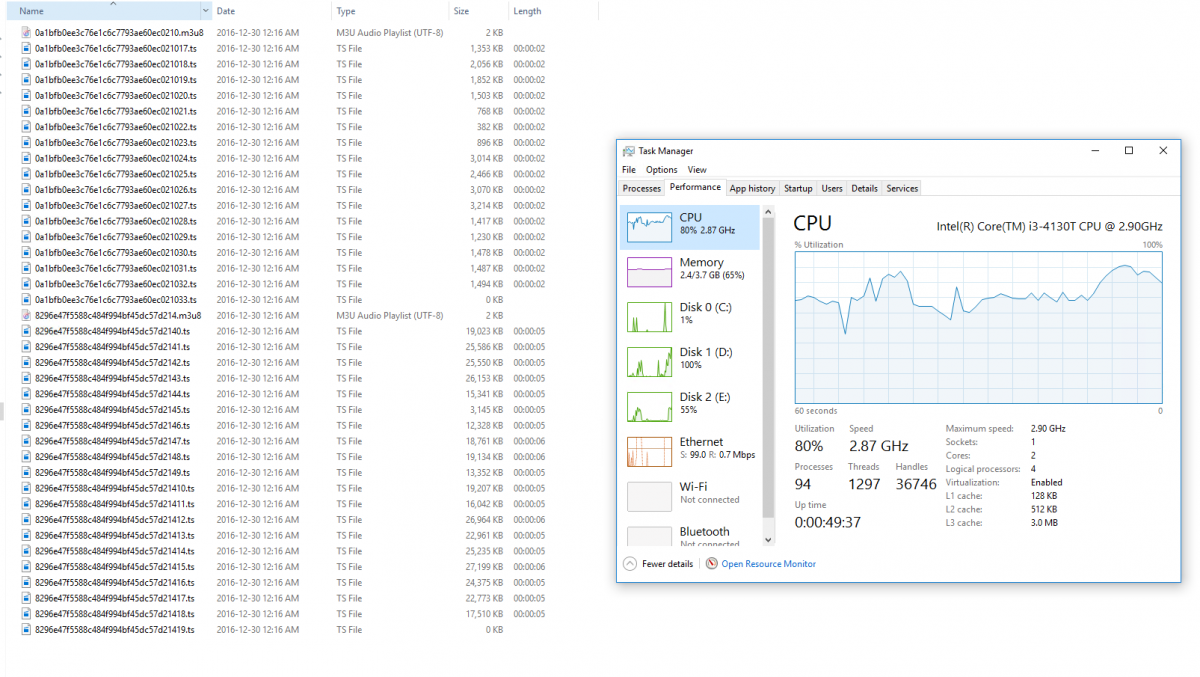Select file name 0a1bfb0ee3c76e1c6c7793ae60ec021019.ts
Viewport: 1200px width, 677px height.
pos(116,79)
